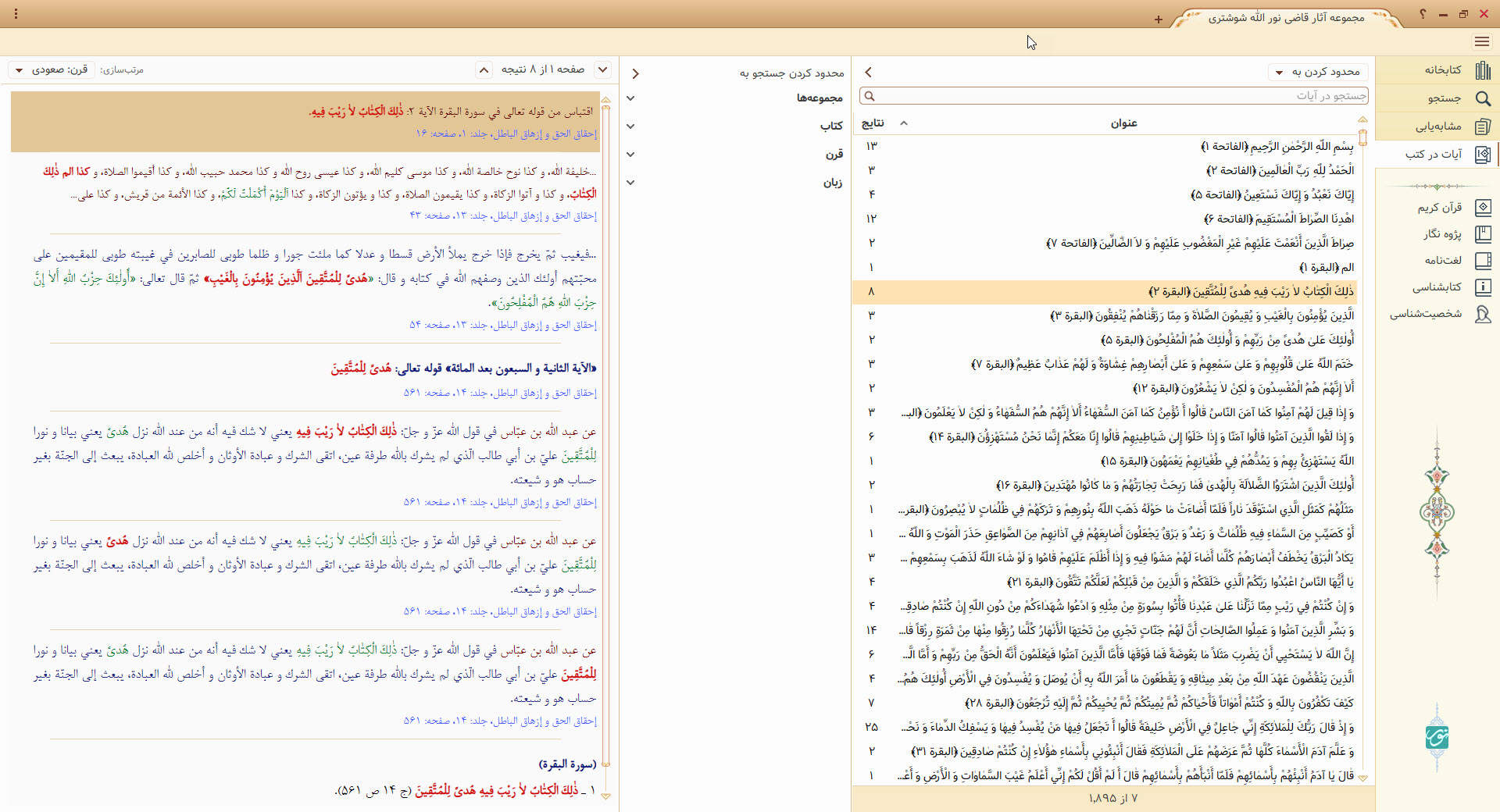Open the شخصیت‌شناسی biography icon
This screenshot has width=1500, height=812.
pos(1483,314)
